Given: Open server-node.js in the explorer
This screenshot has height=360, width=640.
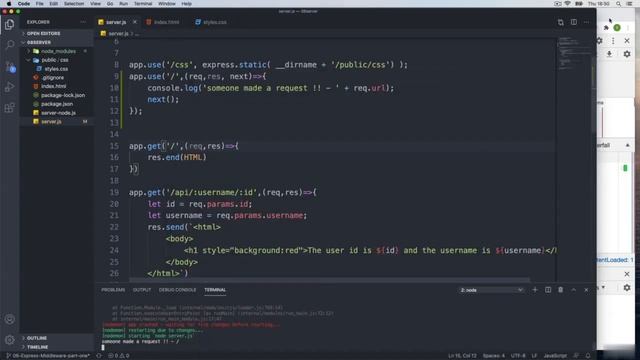Looking at the screenshot, I should tap(58, 113).
